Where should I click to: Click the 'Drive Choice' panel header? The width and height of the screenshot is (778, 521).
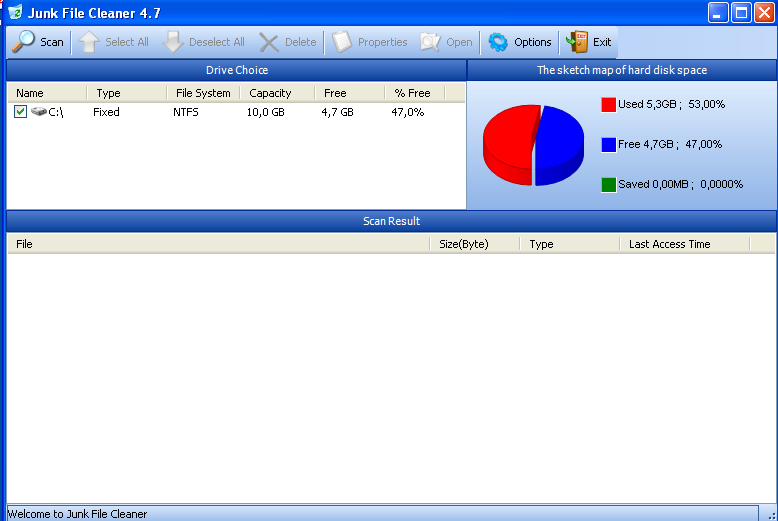pos(237,70)
